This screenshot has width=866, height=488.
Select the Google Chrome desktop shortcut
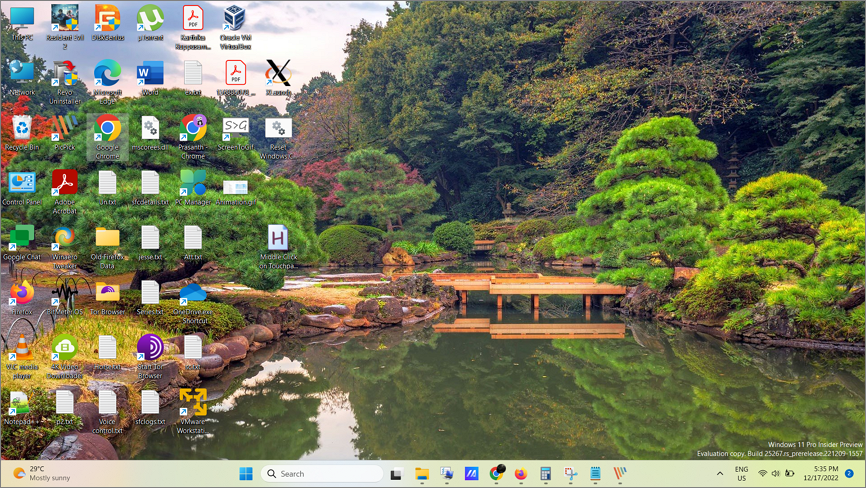108,137
